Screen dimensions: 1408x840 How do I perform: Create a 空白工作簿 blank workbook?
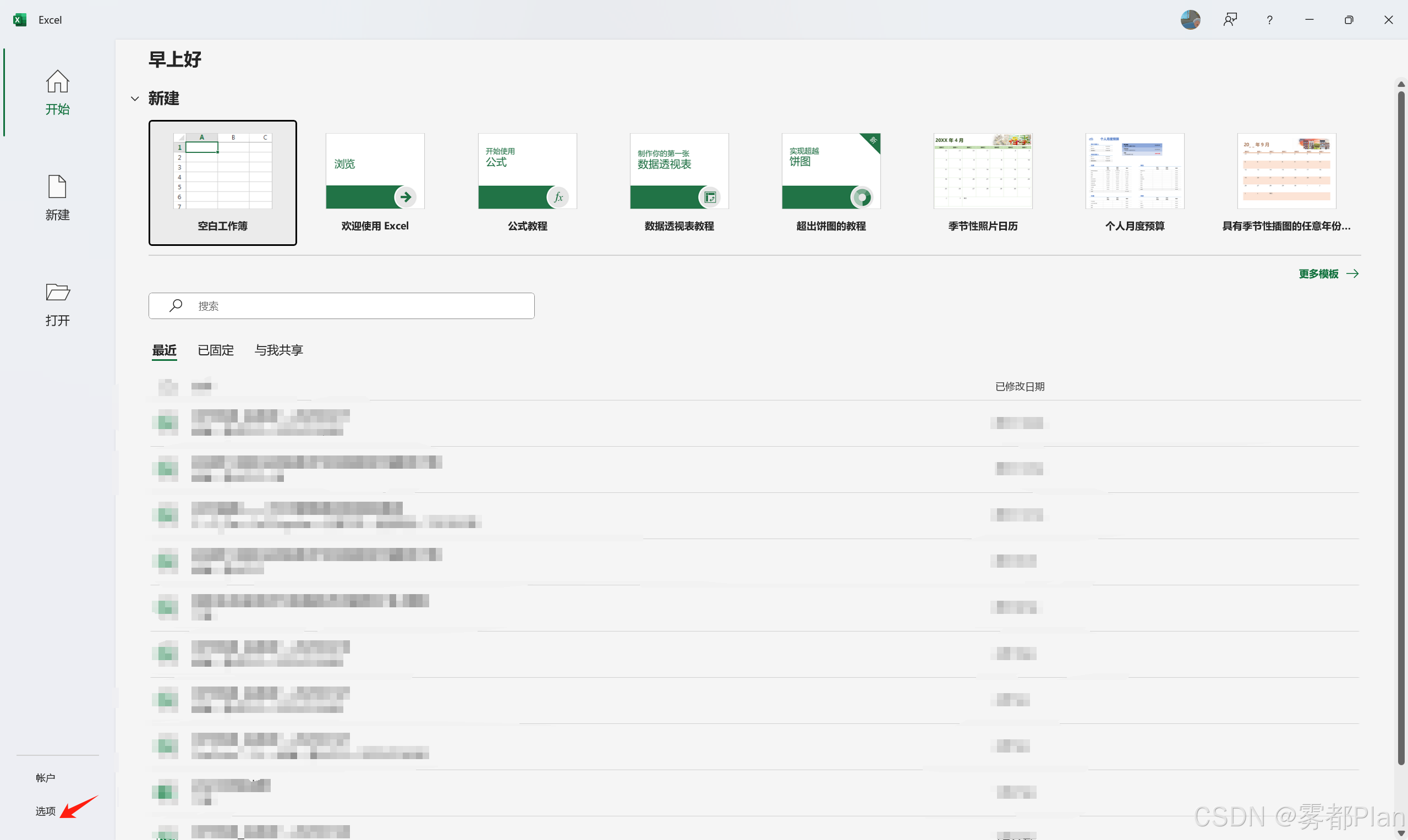[x=222, y=182]
